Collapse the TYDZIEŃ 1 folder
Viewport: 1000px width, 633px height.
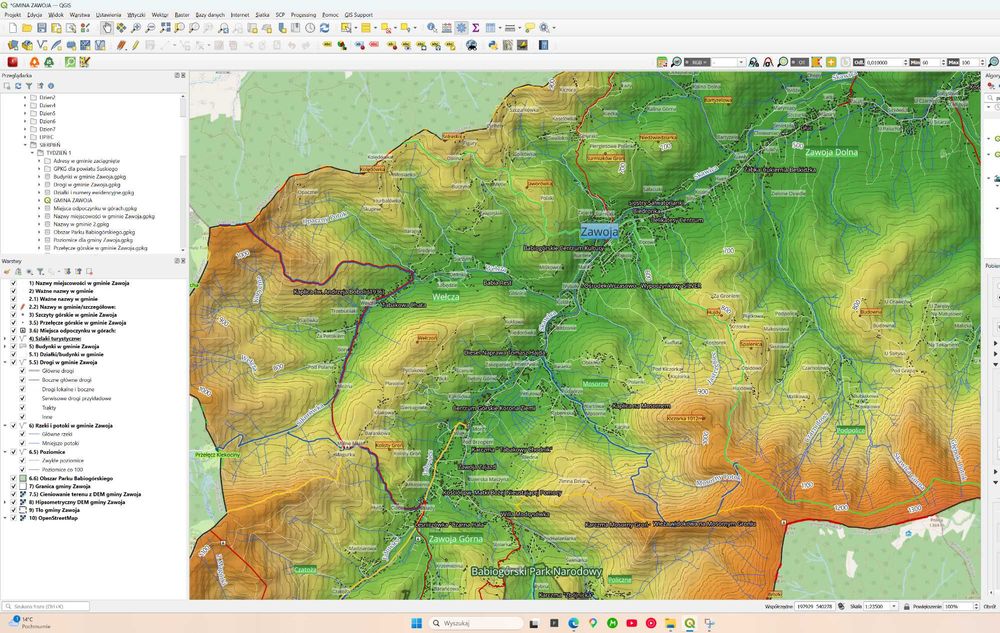[x=33, y=153]
